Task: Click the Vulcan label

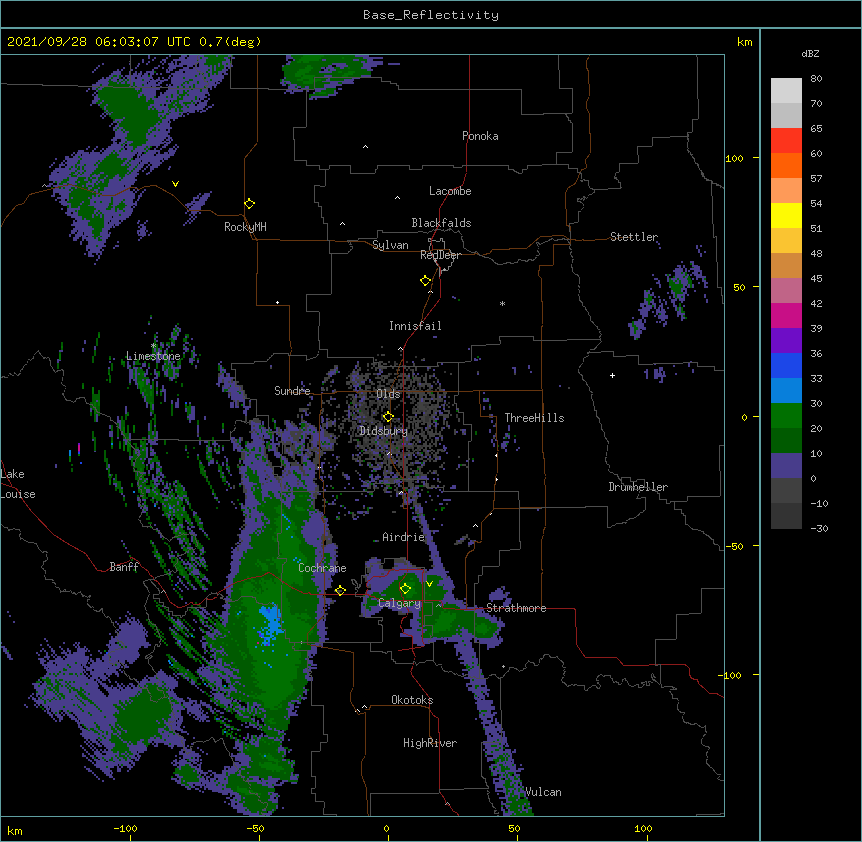Action: tap(543, 792)
